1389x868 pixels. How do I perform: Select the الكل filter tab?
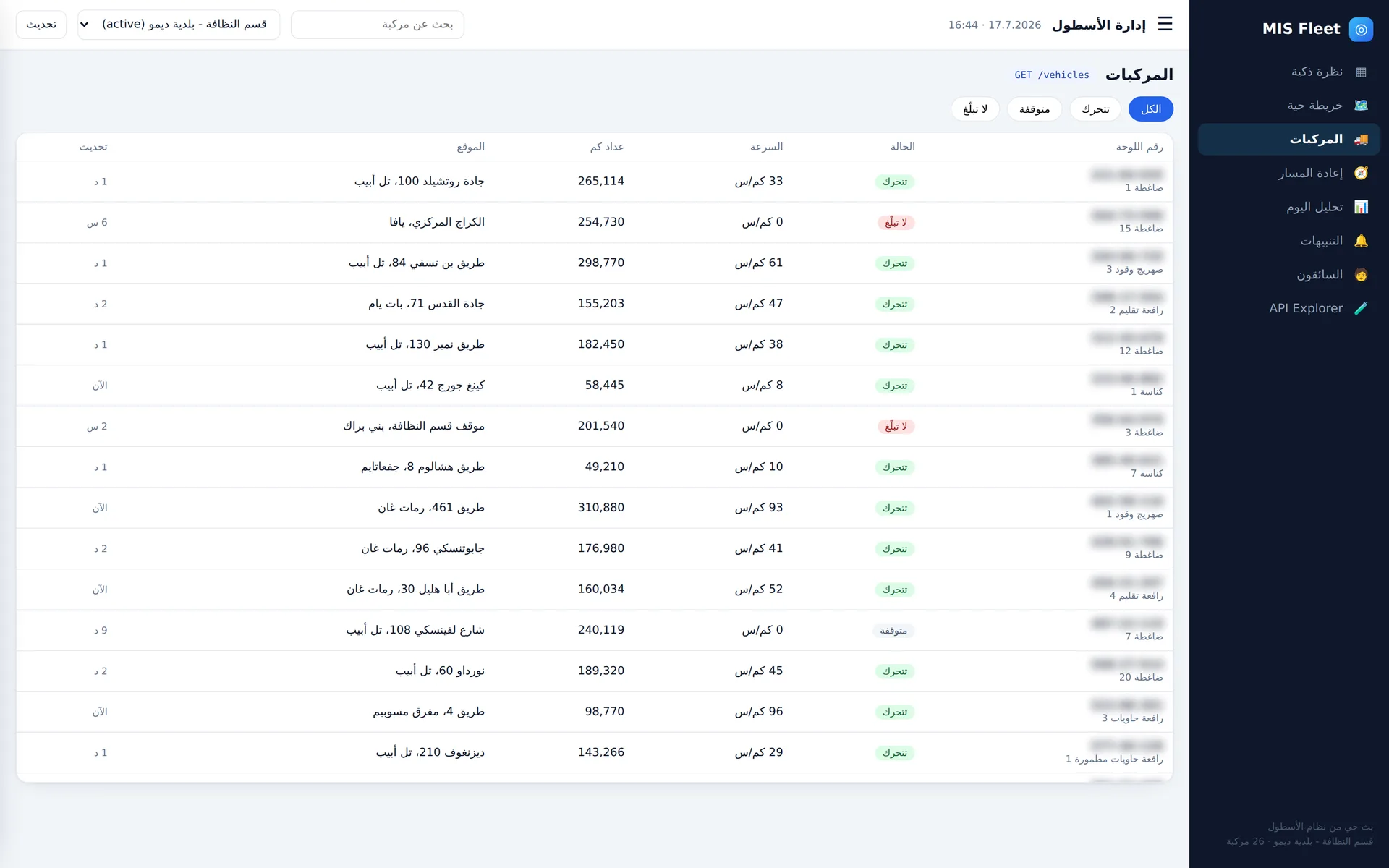point(1150,109)
